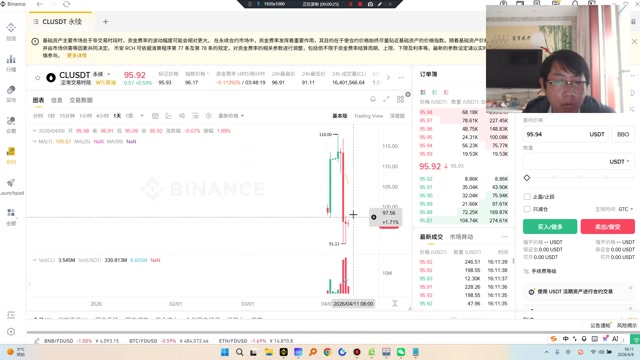Open the chart indicators icon
The height and width of the screenshot is (360, 640).
point(169,116)
